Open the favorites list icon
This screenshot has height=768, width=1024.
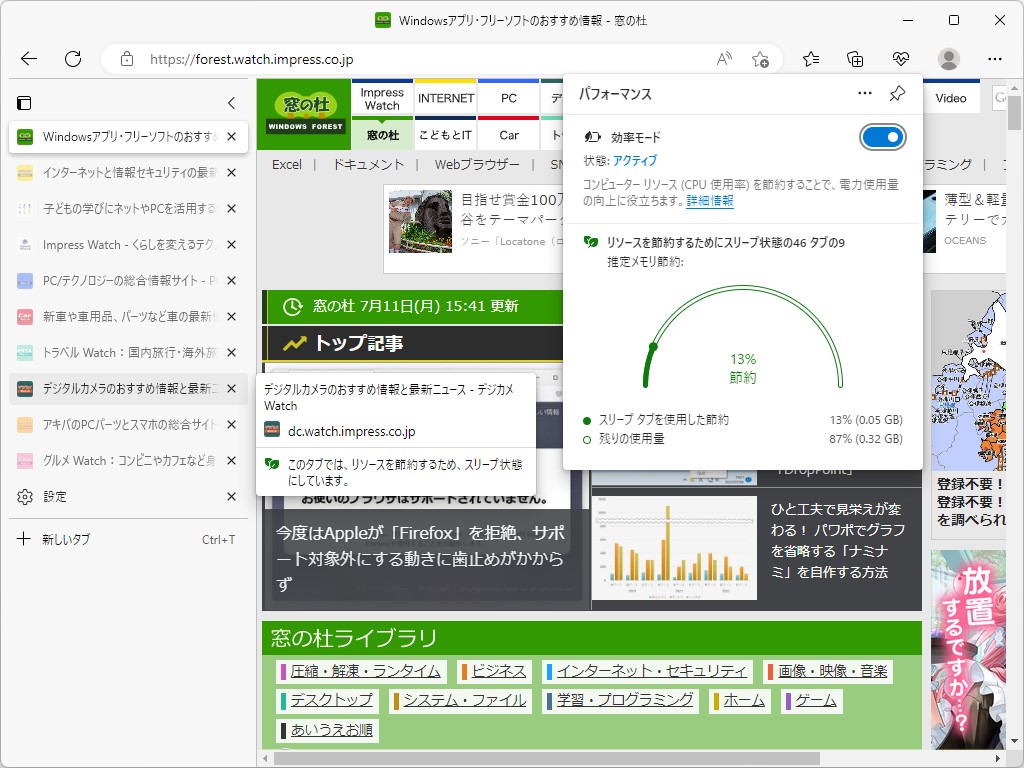click(x=810, y=59)
